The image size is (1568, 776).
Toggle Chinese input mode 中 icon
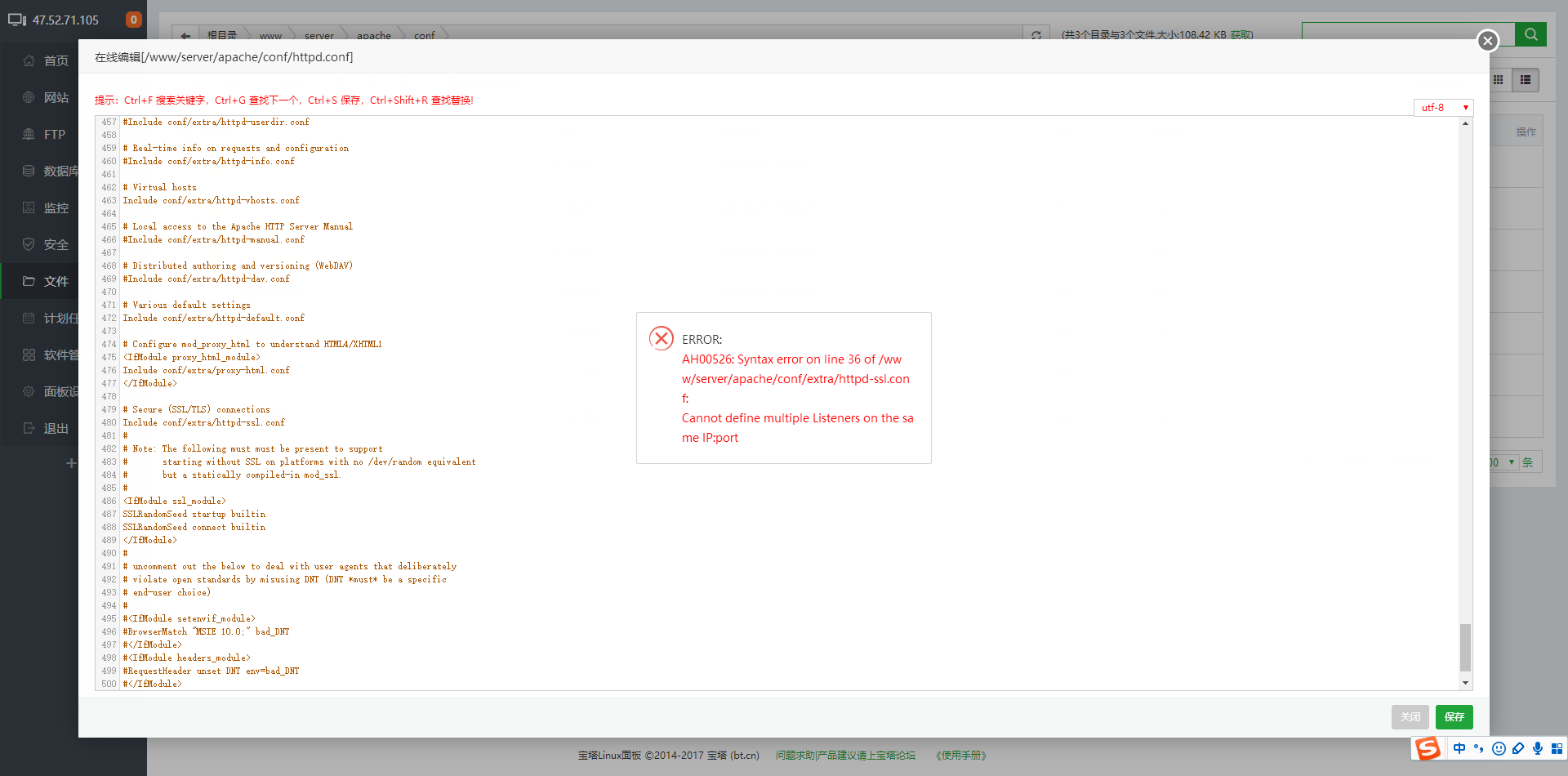(1459, 748)
